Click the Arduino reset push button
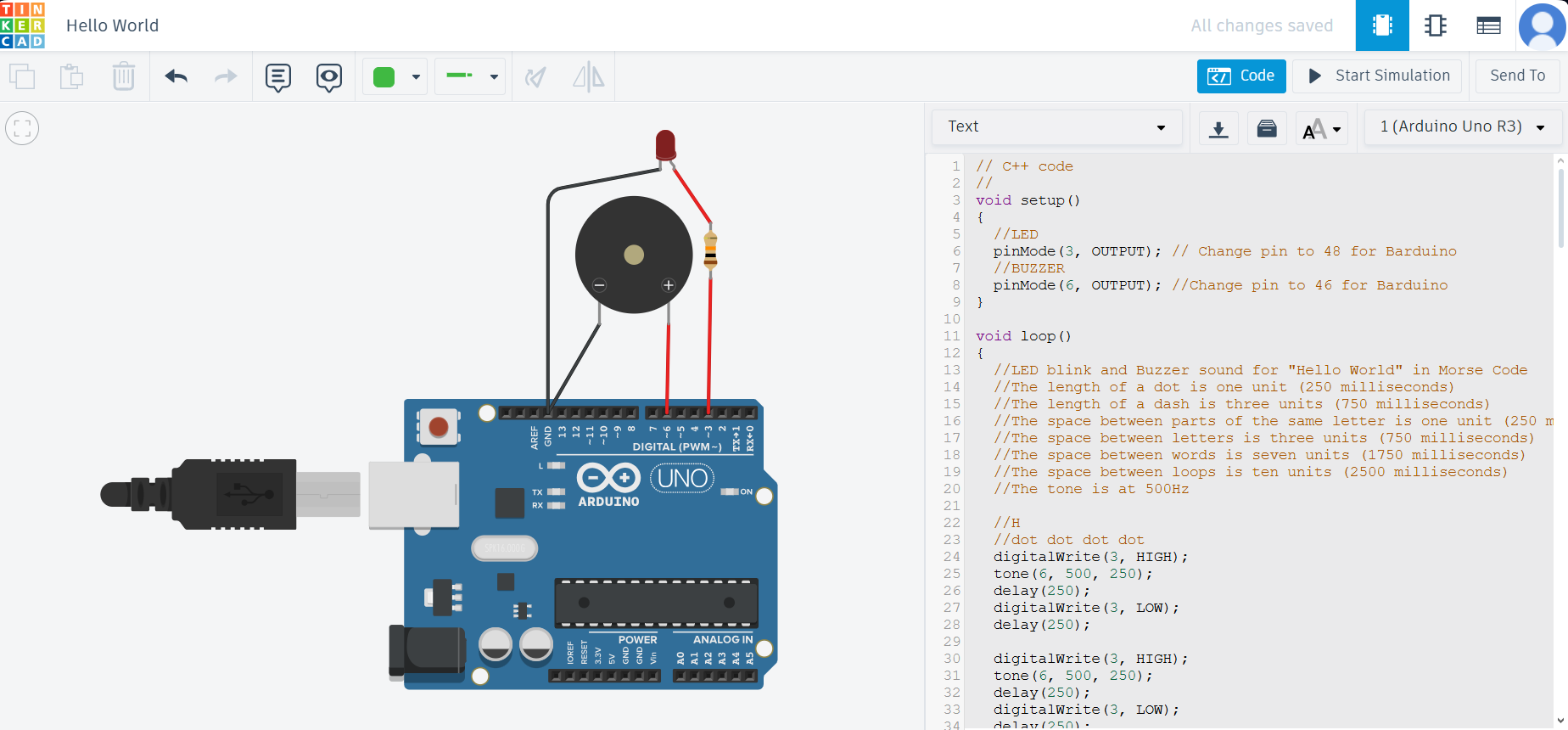Screen dimensions: 1568x730 [x=439, y=426]
